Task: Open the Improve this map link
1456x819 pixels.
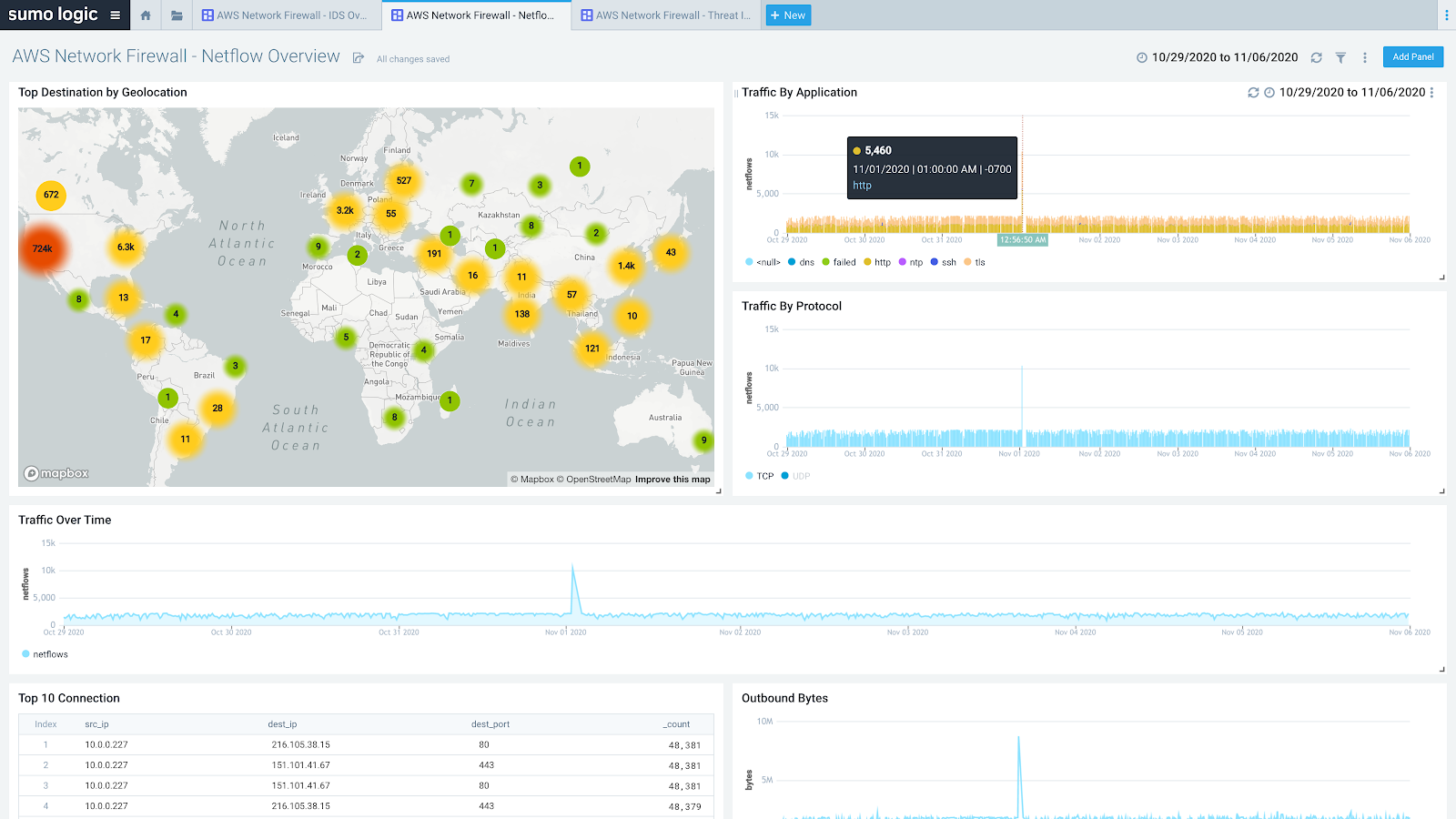Action: (x=672, y=480)
